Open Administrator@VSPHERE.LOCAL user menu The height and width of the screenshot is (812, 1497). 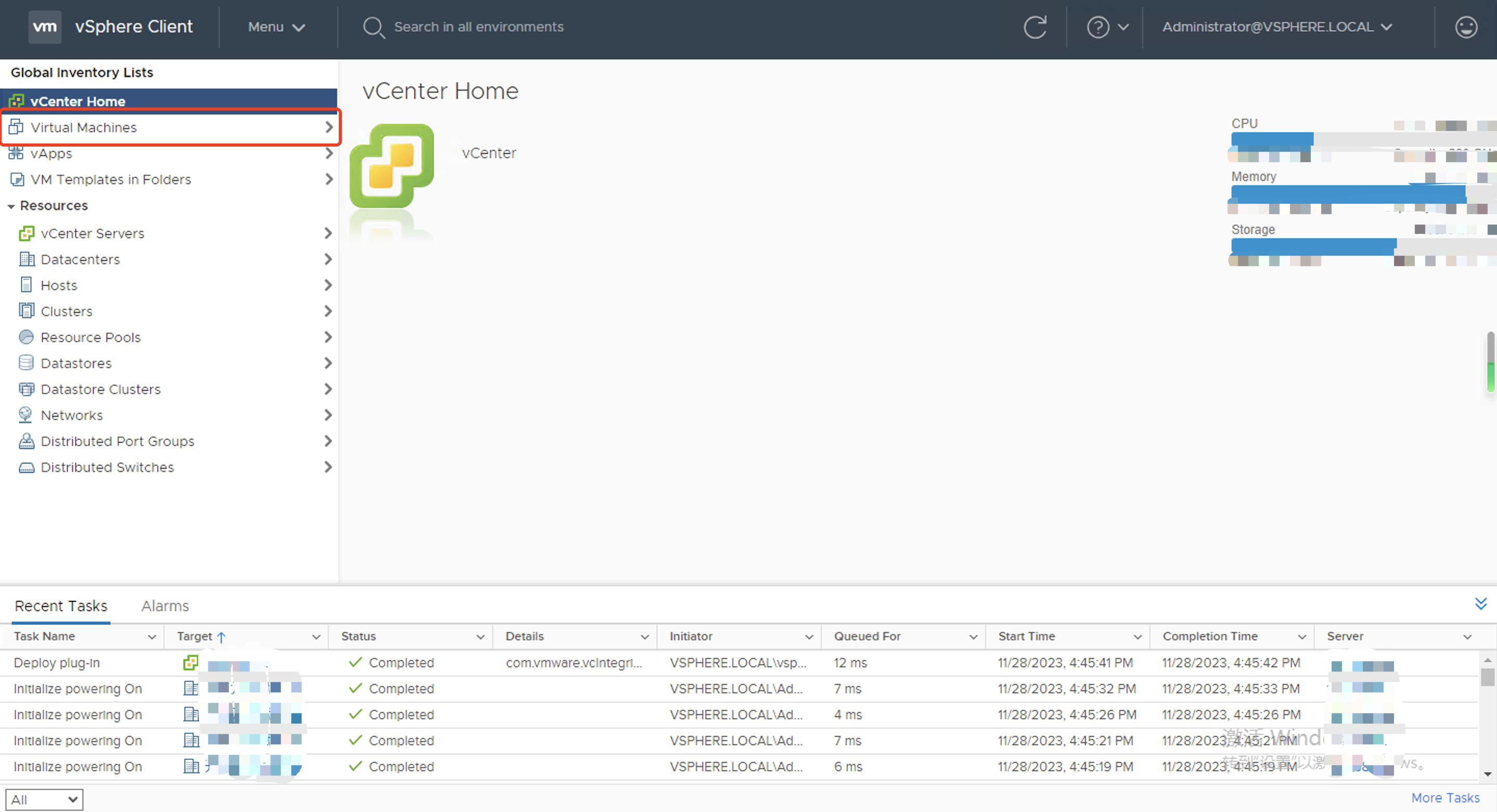(x=1277, y=28)
